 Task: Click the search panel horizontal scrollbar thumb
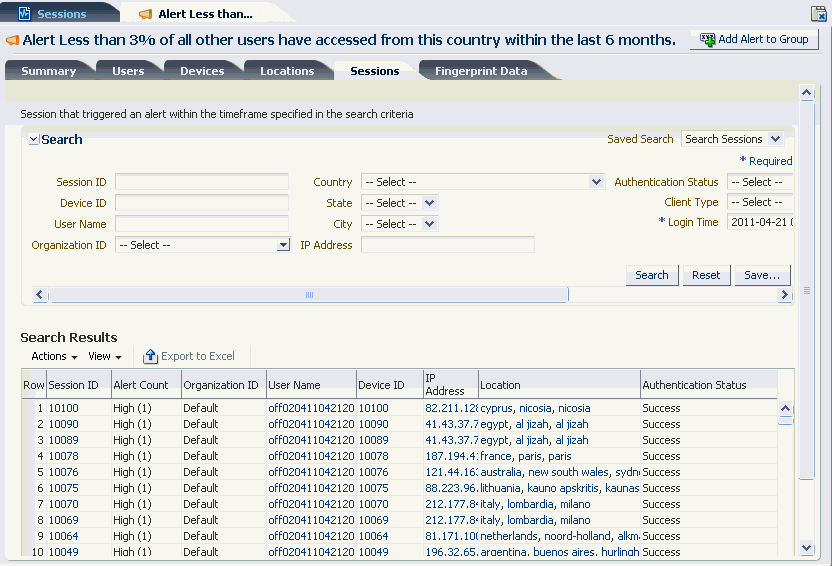(x=309, y=294)
